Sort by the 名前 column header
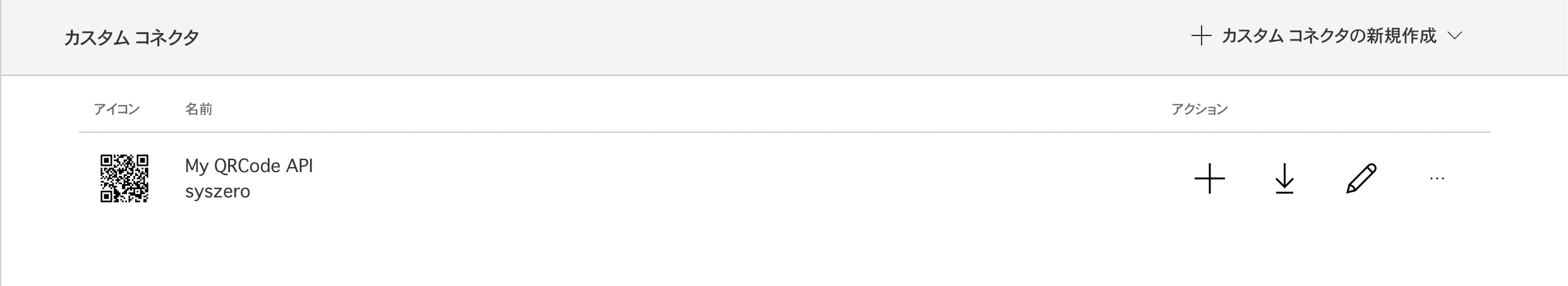Image resolution: width=1568 pixels, height=286 pixels. click(198, 109)
